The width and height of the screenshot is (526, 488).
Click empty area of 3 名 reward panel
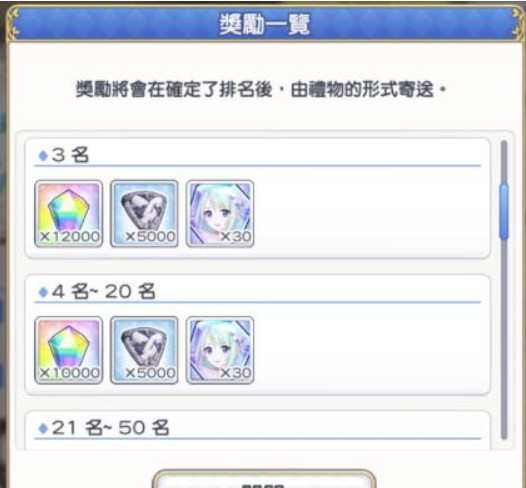pyautogui.click(x=369, y=215)
